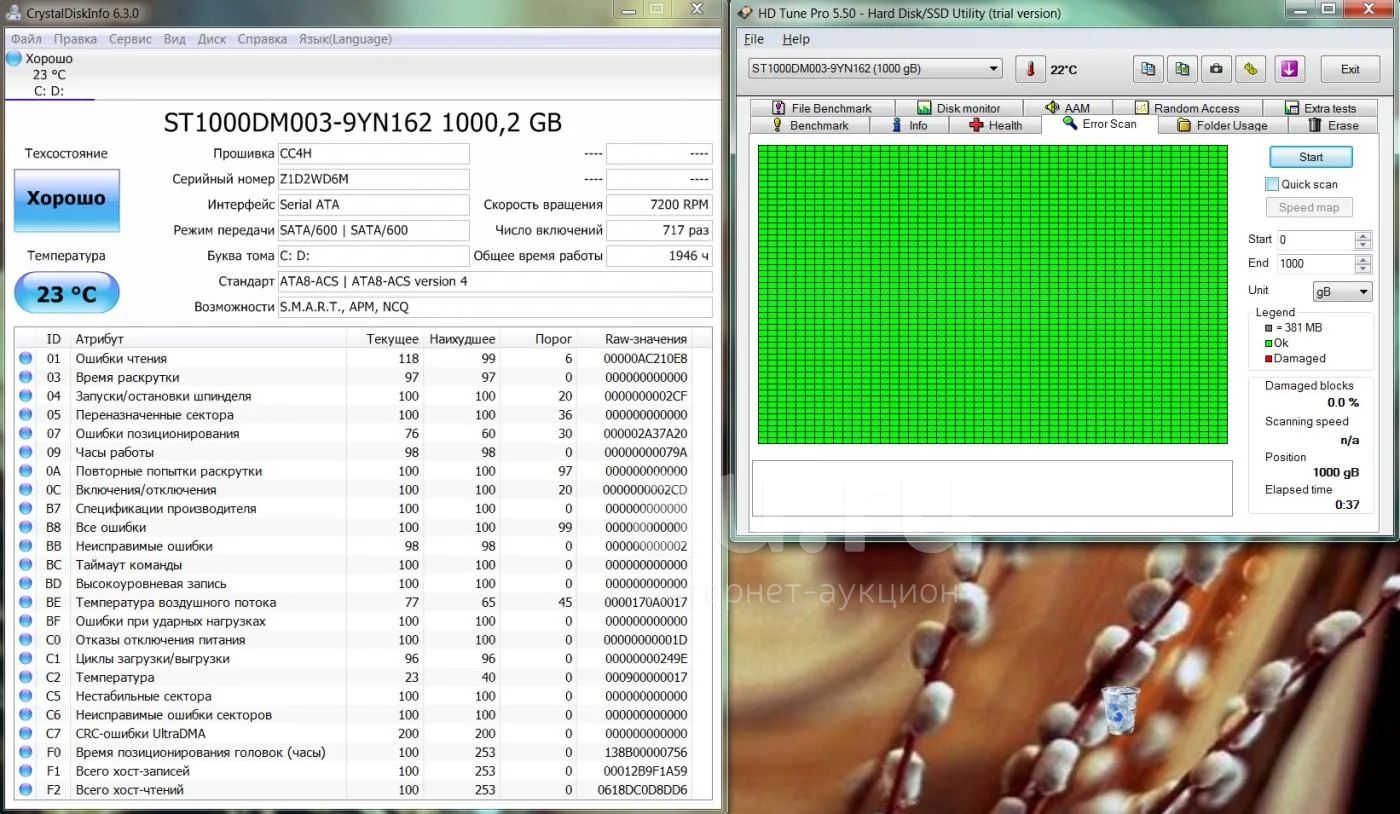
Task: Open the Сервис menu in CrystalDiskInfo
Action: tap(130, 39)
